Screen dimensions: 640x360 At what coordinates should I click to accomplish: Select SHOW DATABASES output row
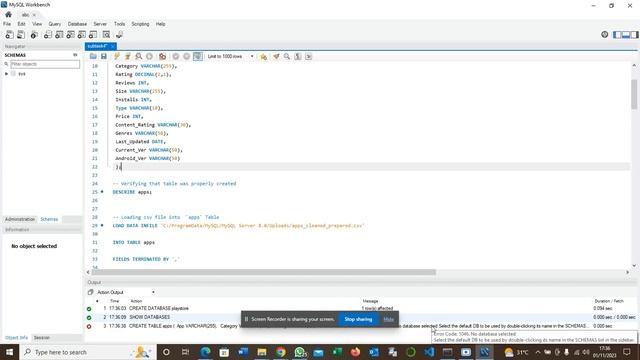pos(361,317)
